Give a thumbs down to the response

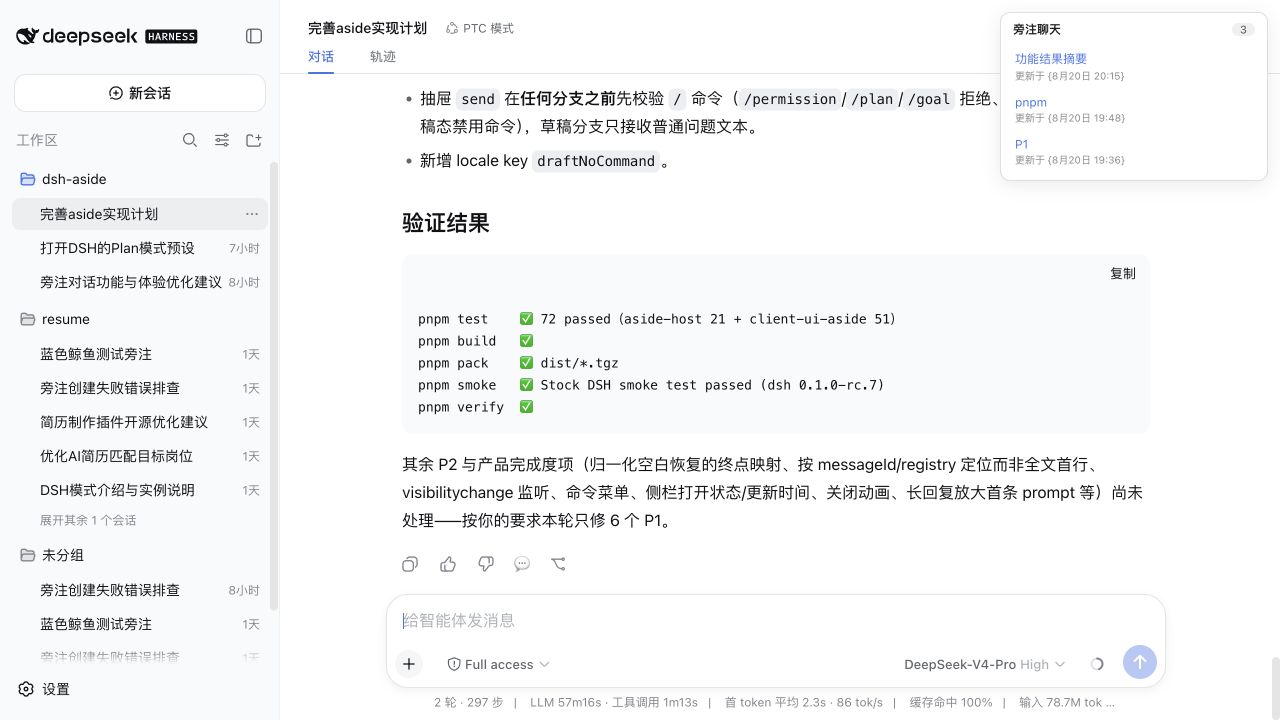point(486,564)
